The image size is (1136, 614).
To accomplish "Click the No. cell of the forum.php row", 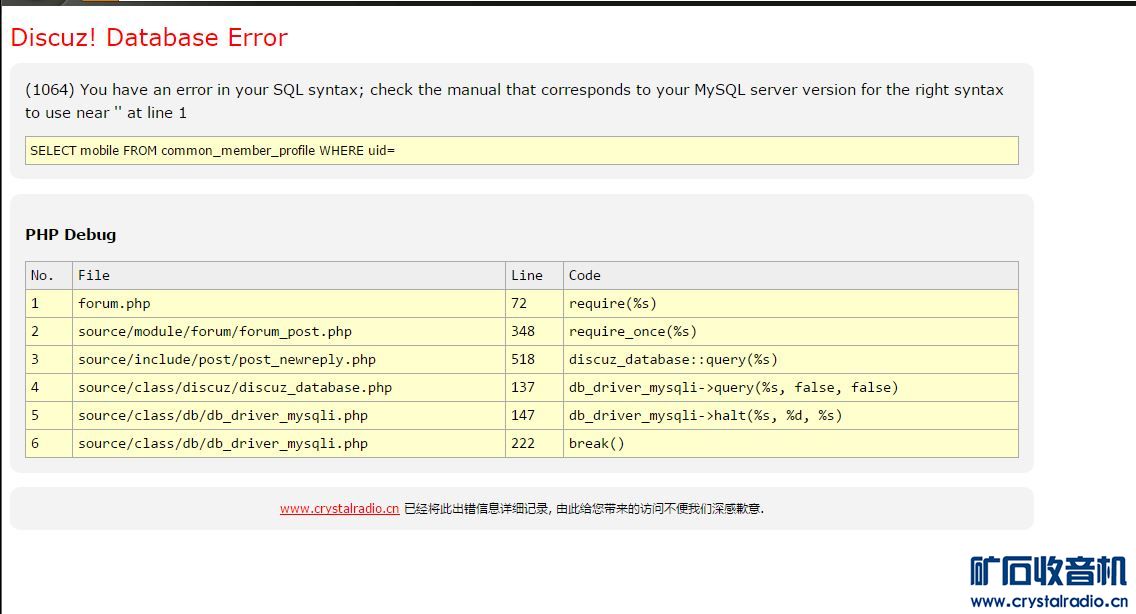I will coord(49,304).
